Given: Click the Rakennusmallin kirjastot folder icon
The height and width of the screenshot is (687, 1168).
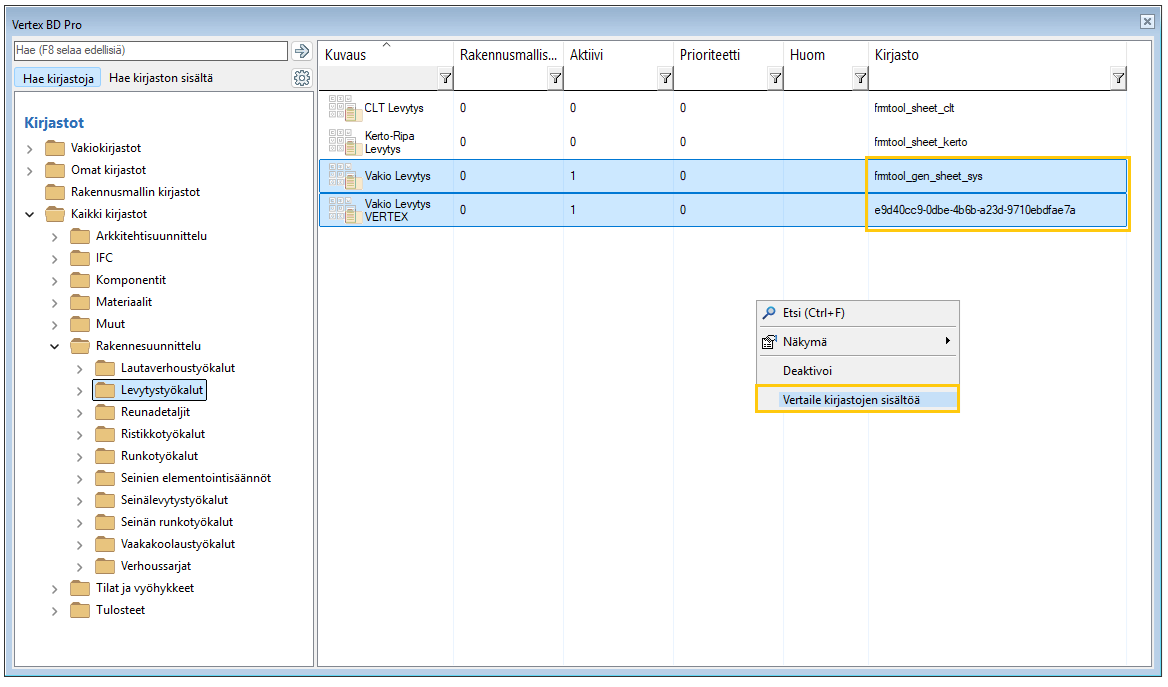Looking at the screenshot, I should 55,191.
